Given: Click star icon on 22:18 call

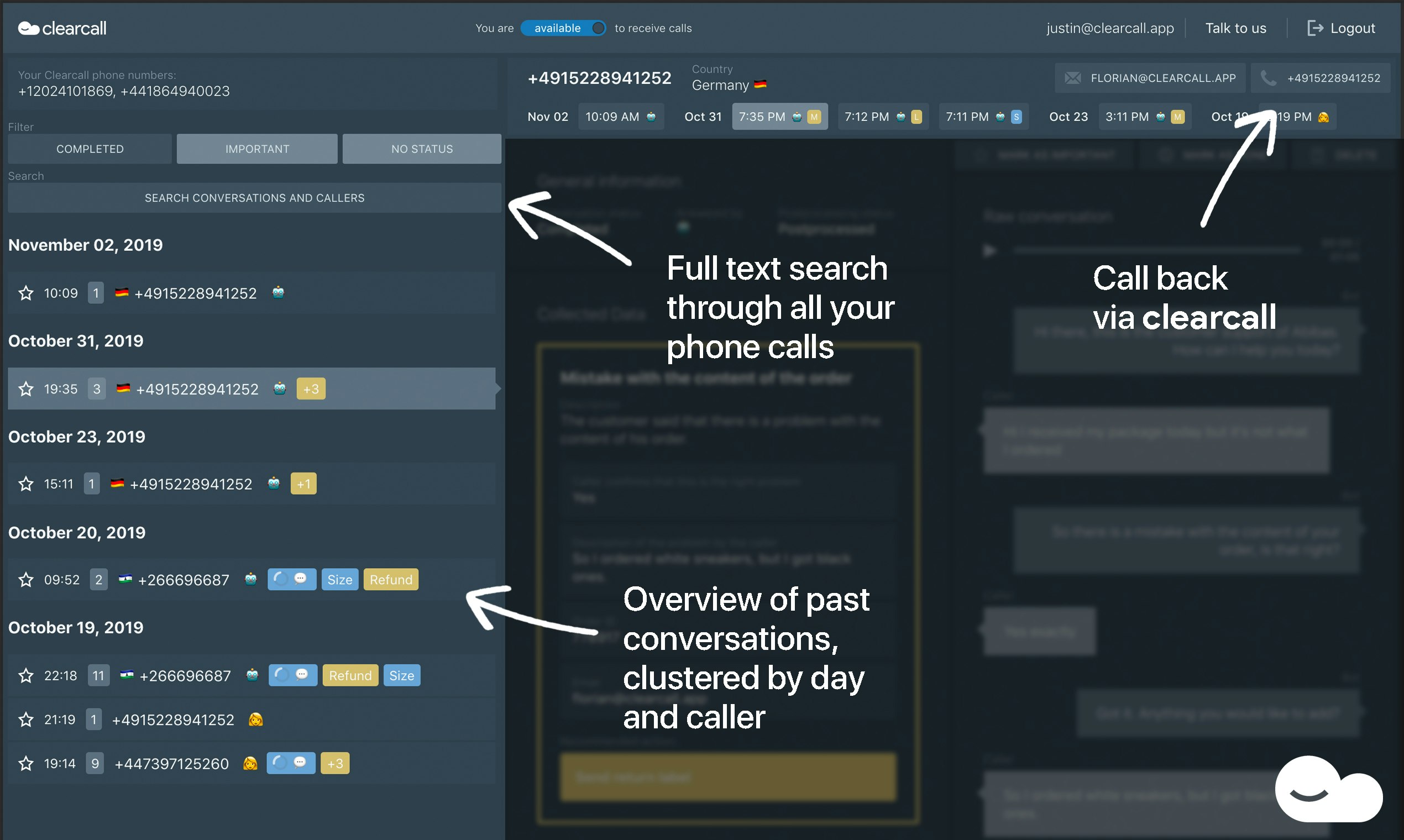Looking at the screenshot, I should 25,676.
